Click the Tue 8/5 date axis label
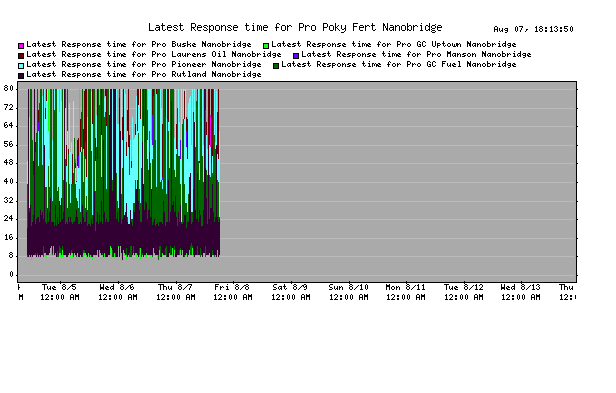 59,287
